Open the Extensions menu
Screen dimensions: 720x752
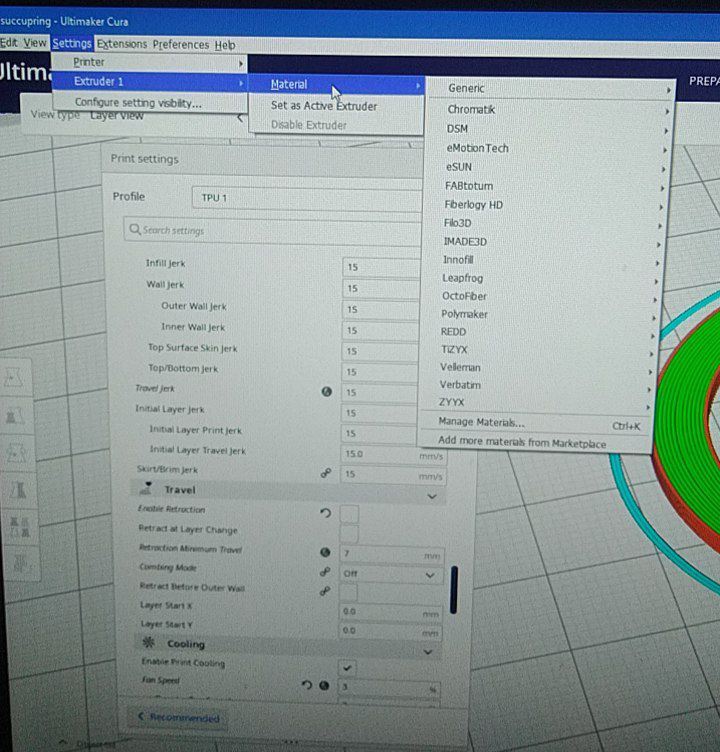click(122, 44)
